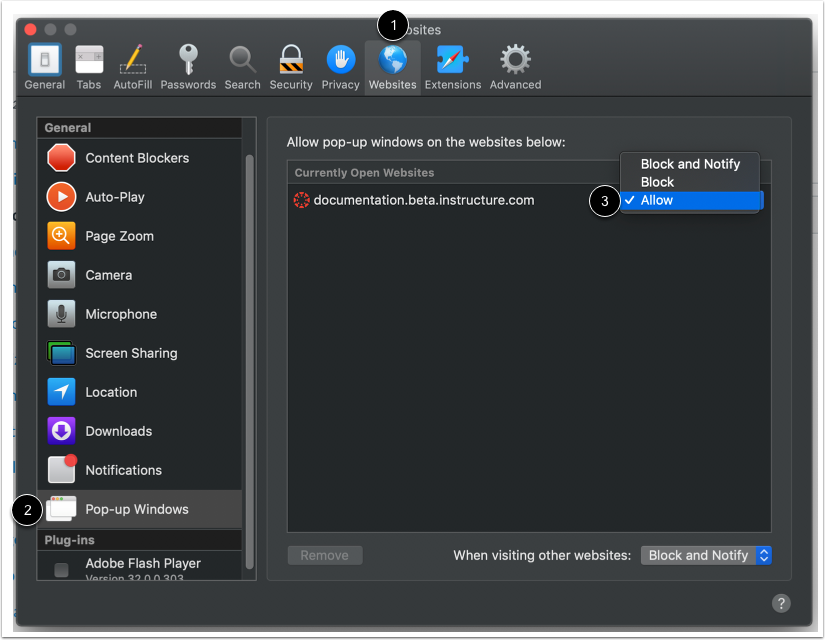Switch to the Passwords preferences icon
The width and height of the screenshot is (825, 640).
[x=188, y=65]
